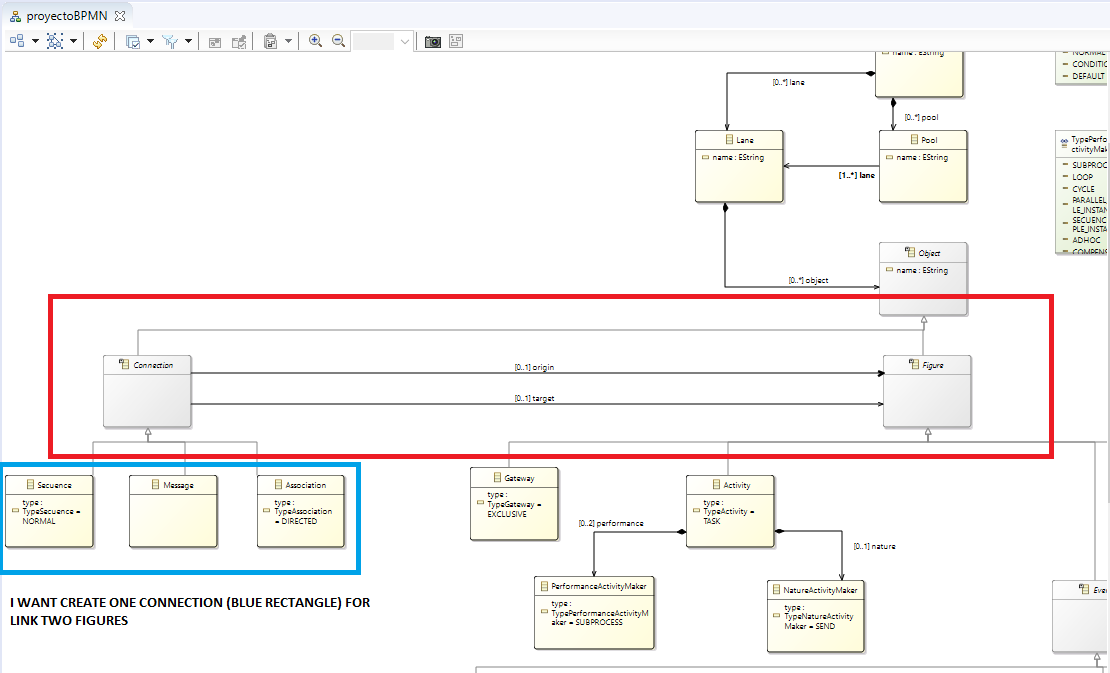Click the Filters funnel icon
The height and width of the screenshot is (673, 1110).
[170, 42]
